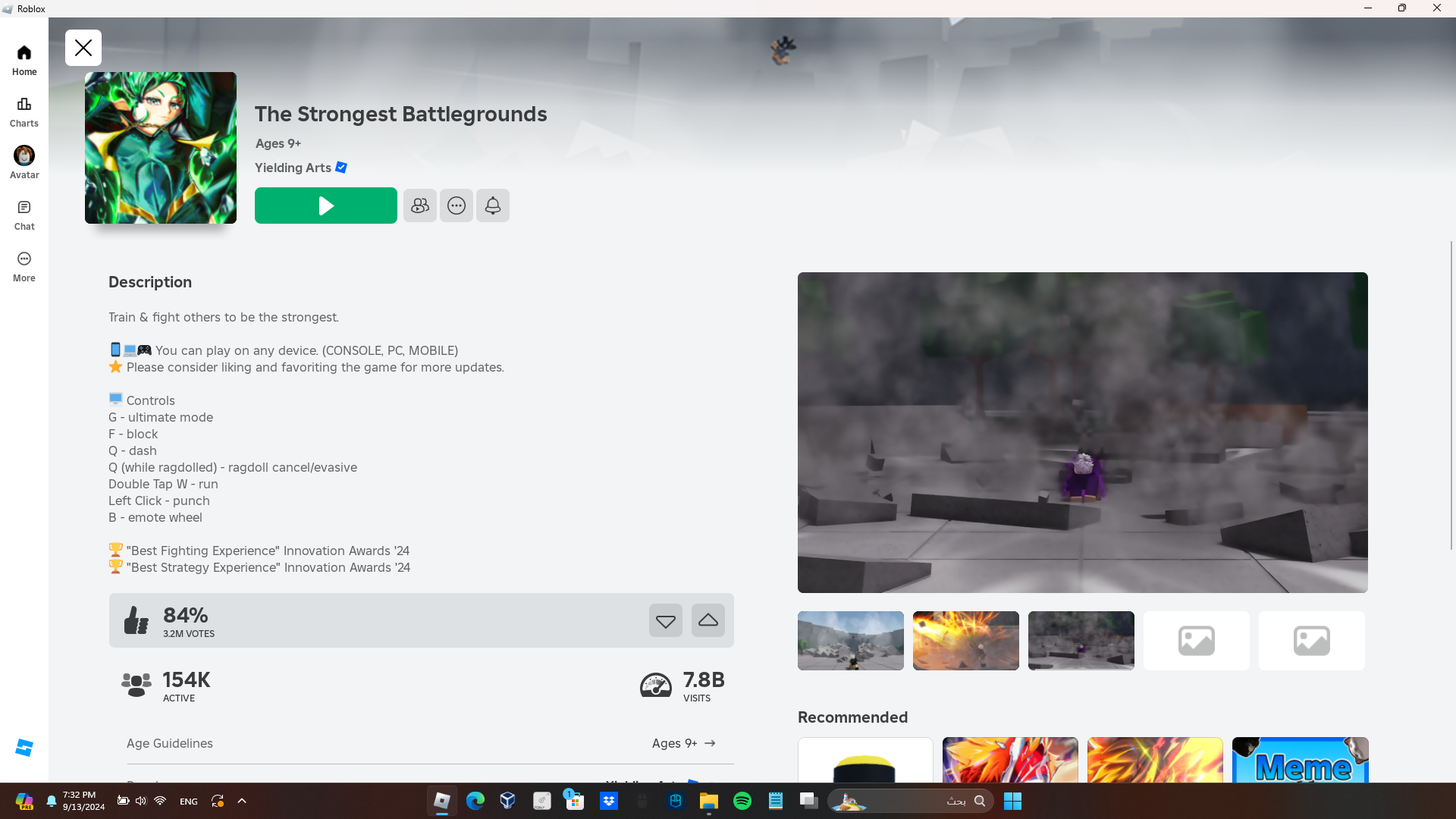Select the orange explosion screenshot thumbnail
Image resolution: width=1456 pixels, height=819 pixels.
966,641
